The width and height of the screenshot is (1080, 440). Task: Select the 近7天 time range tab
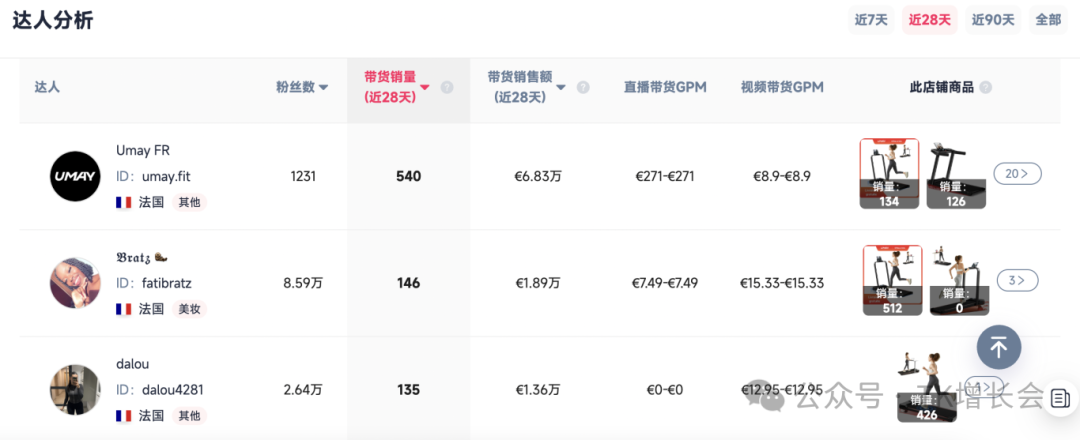(x=870, y=20)
